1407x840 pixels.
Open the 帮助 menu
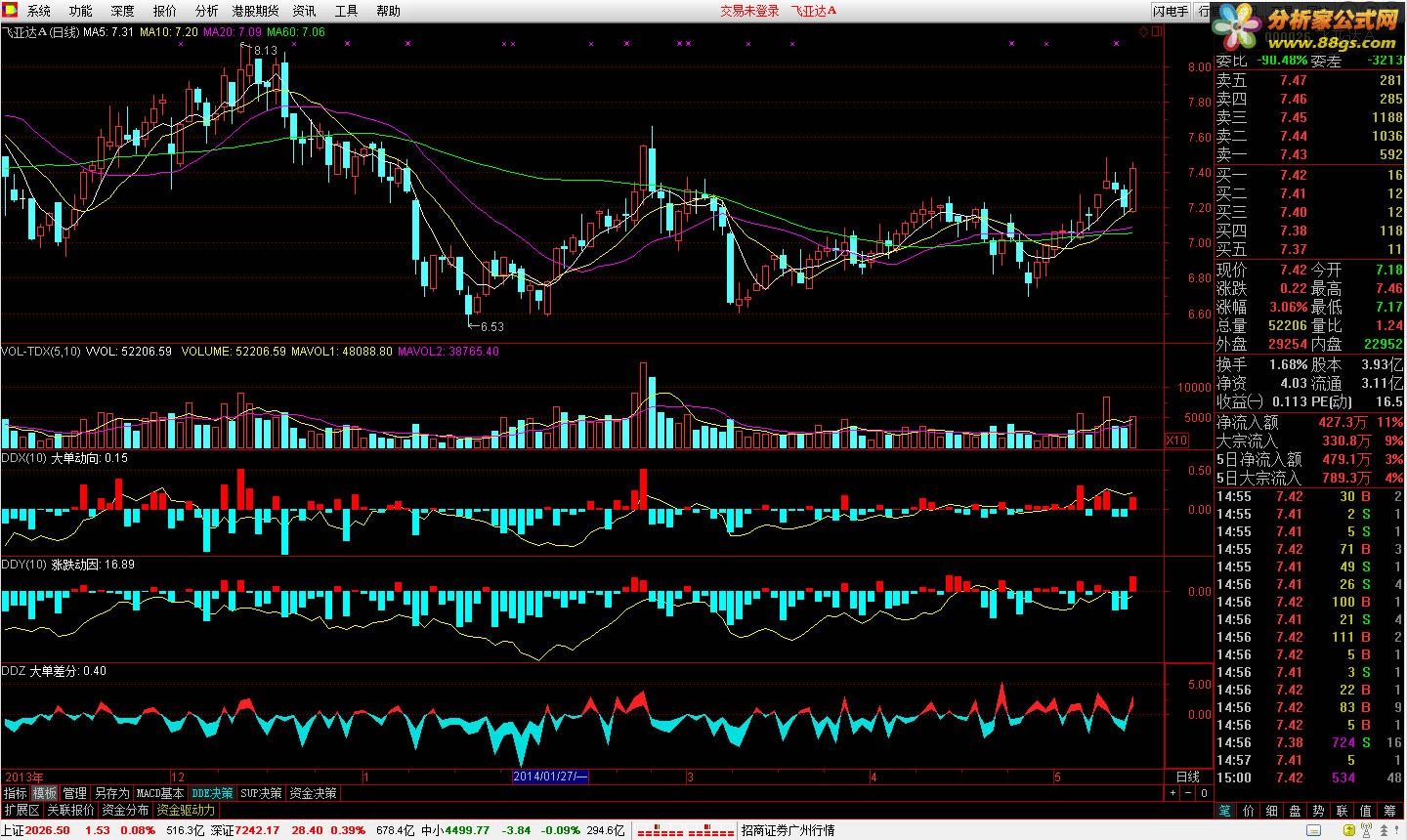388,11
